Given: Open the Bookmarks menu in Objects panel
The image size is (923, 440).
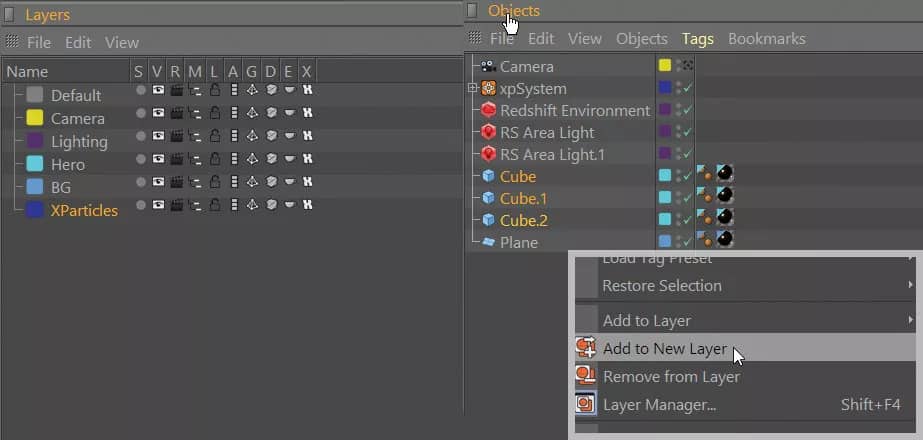Looking at the screenshot, I should pos(766,39).
